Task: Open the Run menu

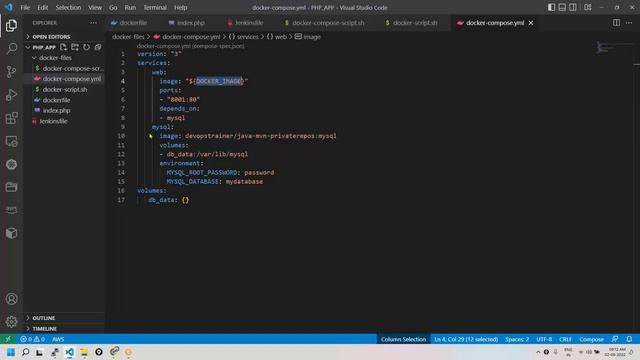Action: 130,7
